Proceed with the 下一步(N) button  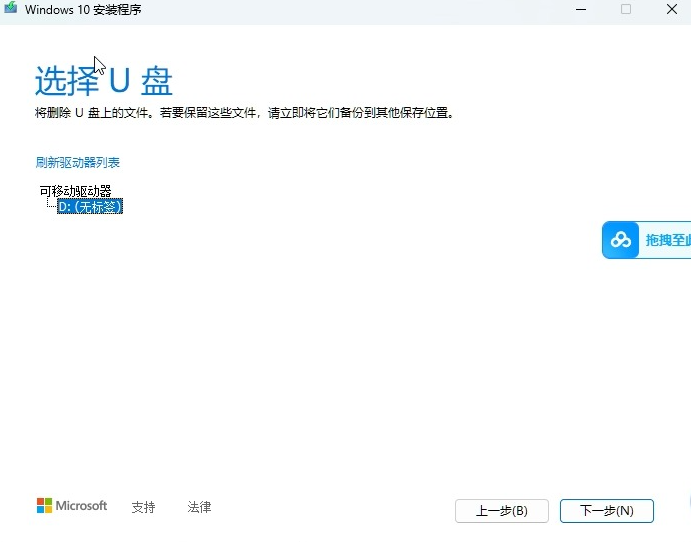pos(606,511)
